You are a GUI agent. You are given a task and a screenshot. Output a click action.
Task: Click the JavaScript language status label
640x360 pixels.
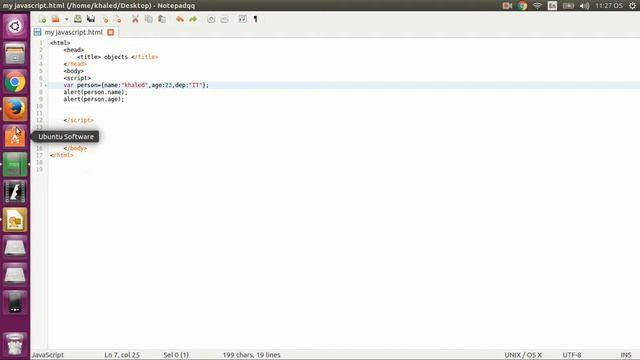pos(48,355)
